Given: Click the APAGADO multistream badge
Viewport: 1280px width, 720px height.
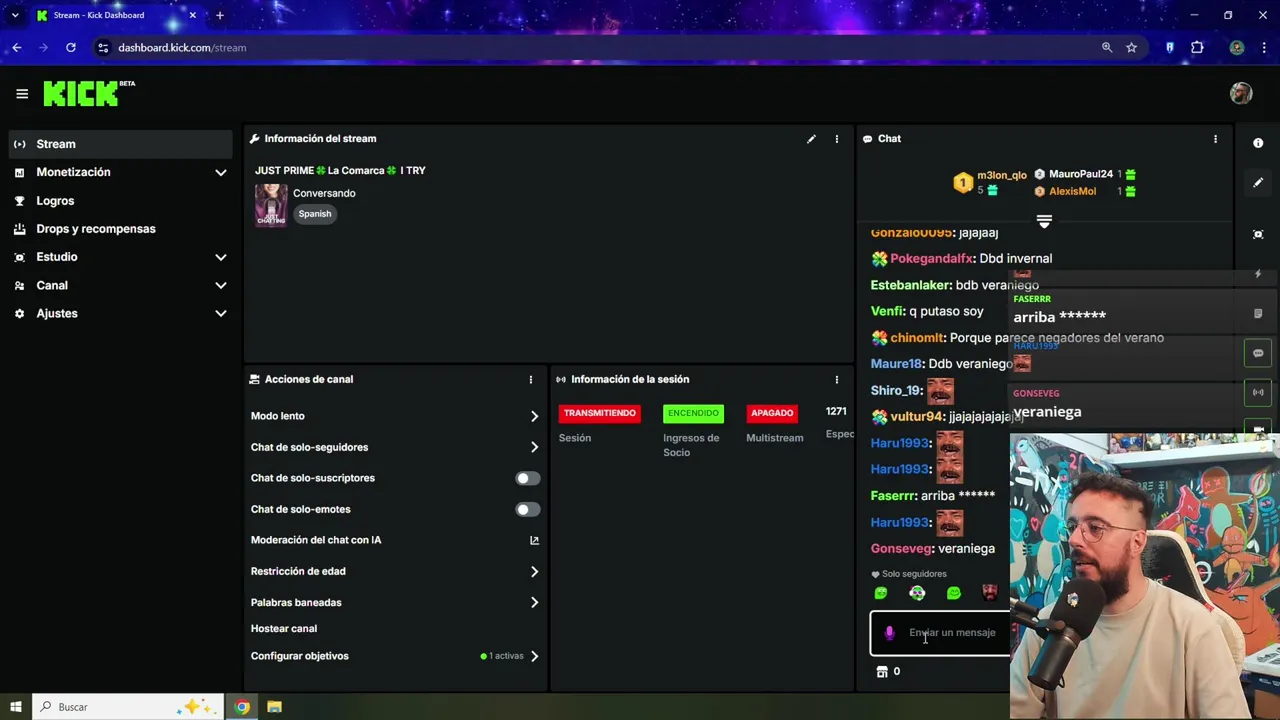Looking at the screenshot, I should click(x=772, y=413).
